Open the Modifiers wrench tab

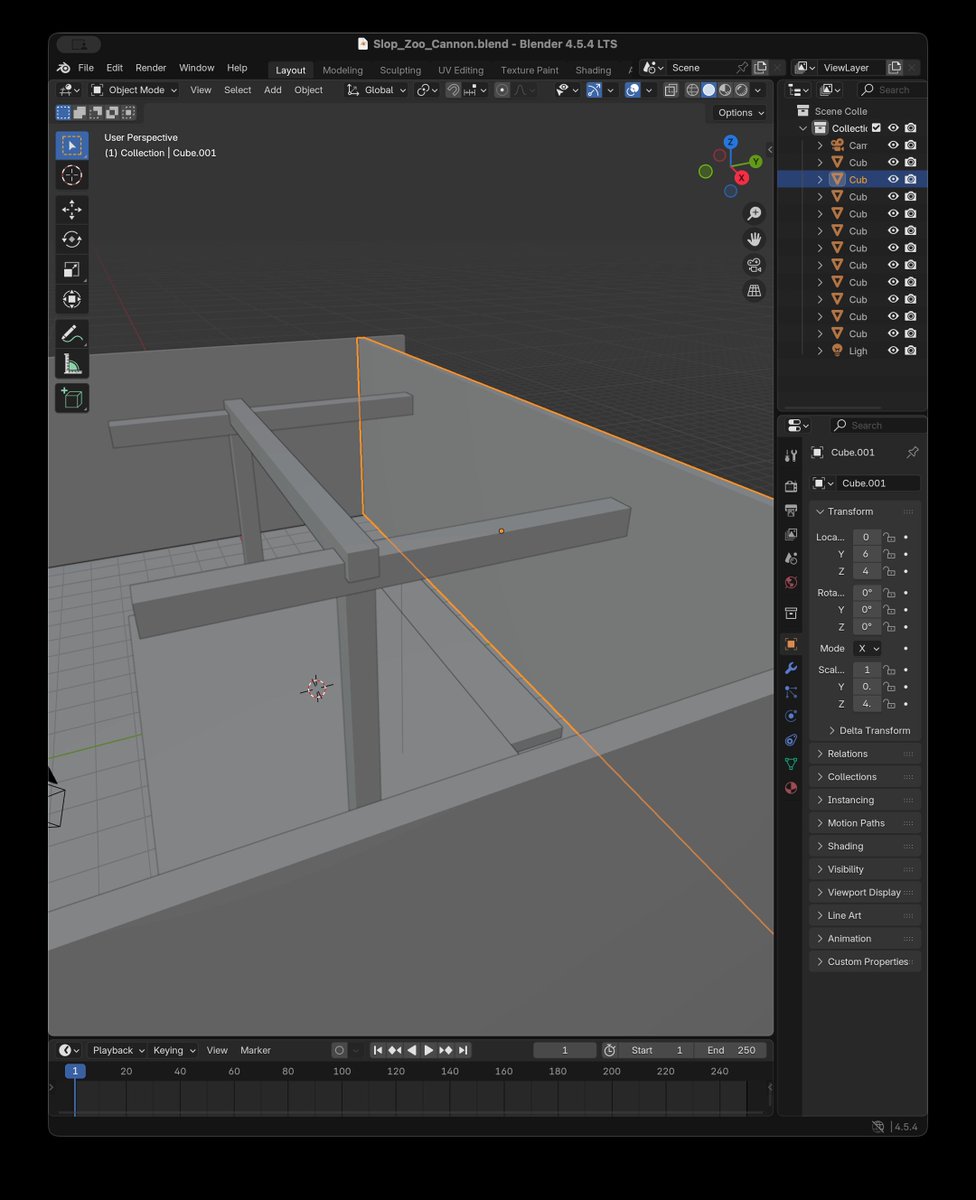[791, 668]
